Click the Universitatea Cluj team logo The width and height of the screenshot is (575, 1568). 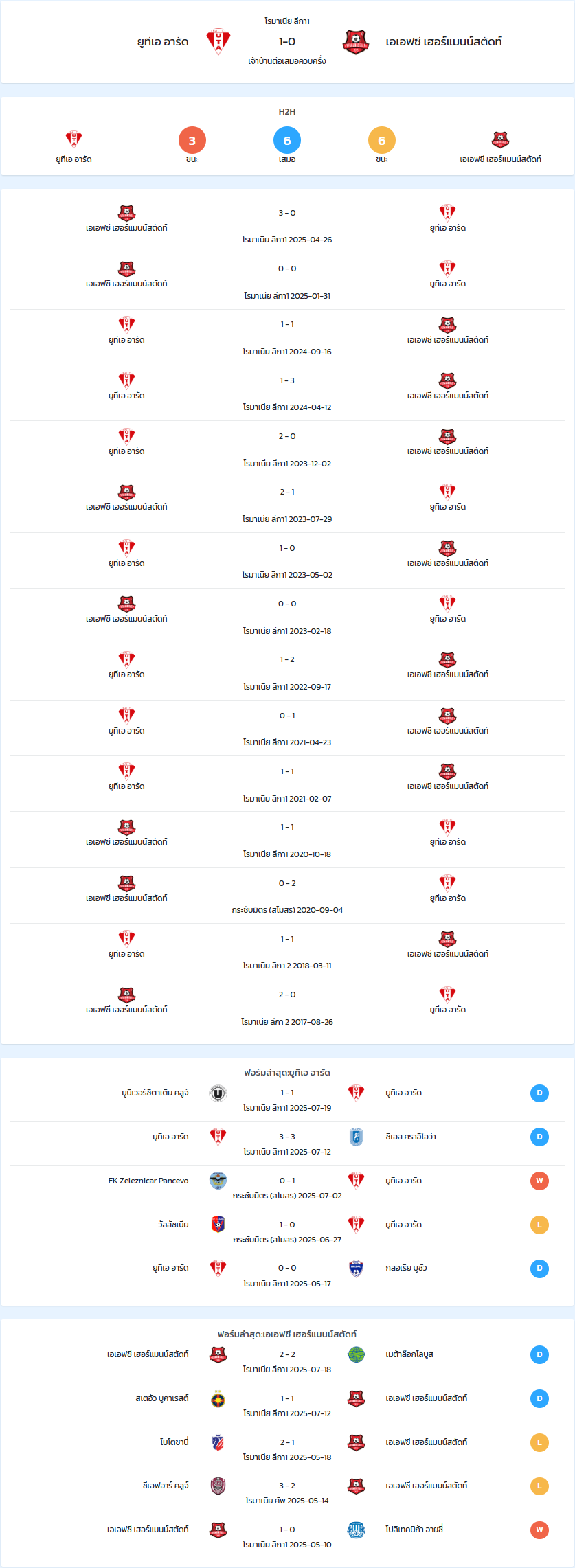coord(218,1093)
